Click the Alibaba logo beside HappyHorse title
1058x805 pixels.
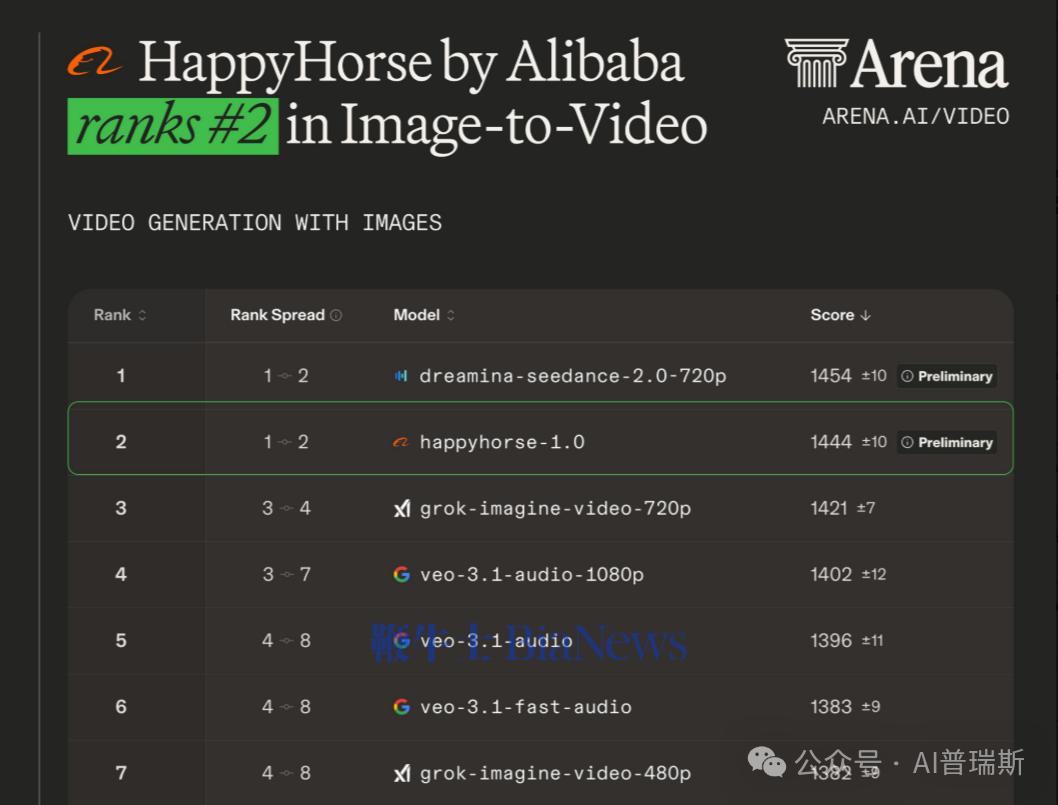95,63
